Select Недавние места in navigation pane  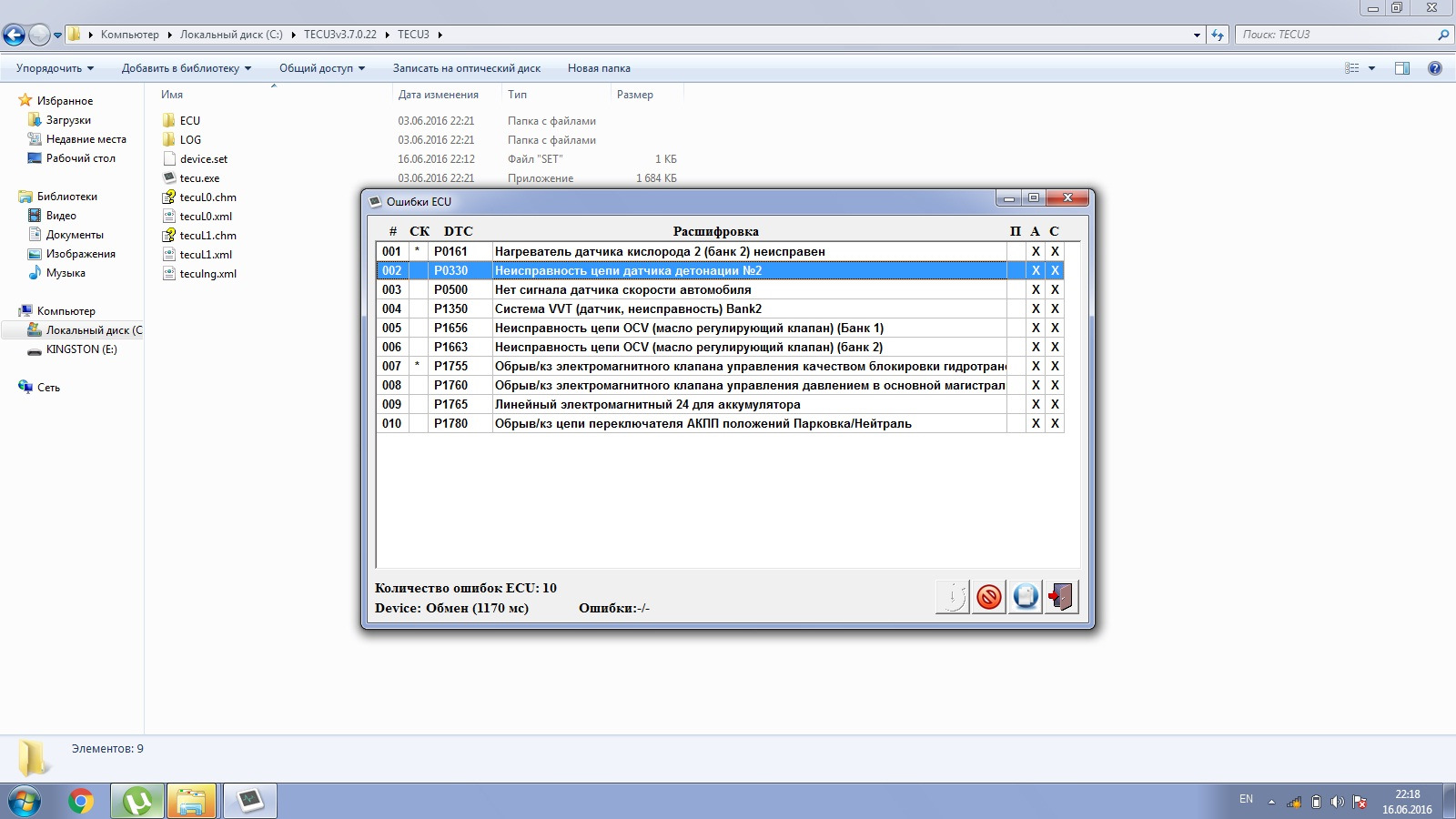pos(86,139)
